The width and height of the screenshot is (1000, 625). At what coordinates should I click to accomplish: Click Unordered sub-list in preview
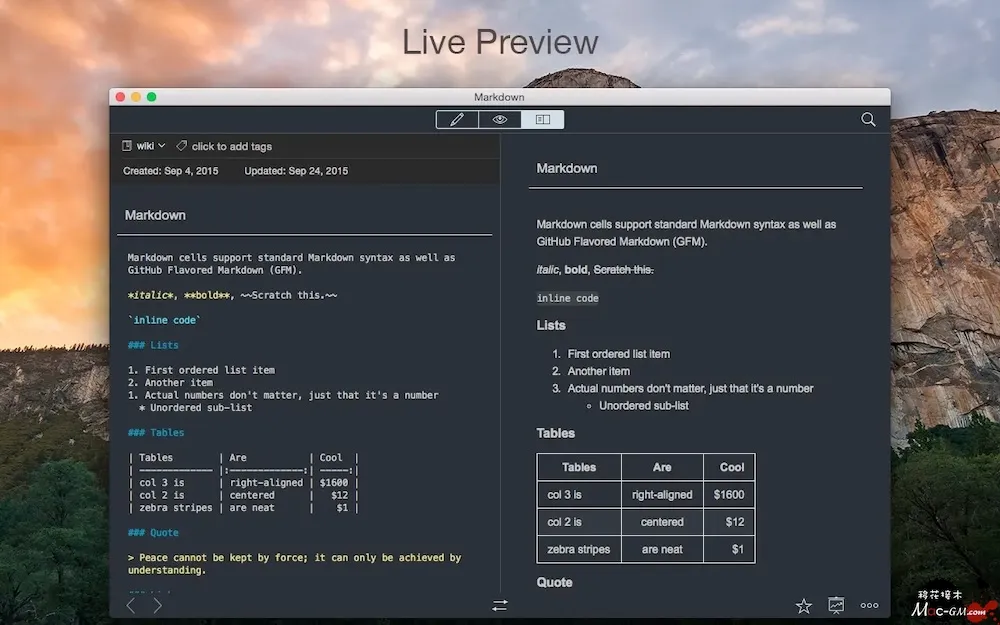coord(643,406)
